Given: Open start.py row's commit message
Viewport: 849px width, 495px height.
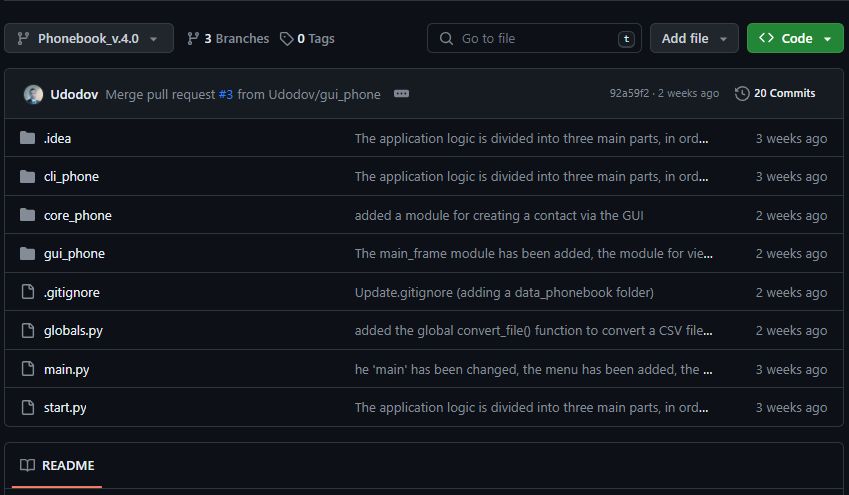Looking at the screenshot, I should (x=531, y=407).
